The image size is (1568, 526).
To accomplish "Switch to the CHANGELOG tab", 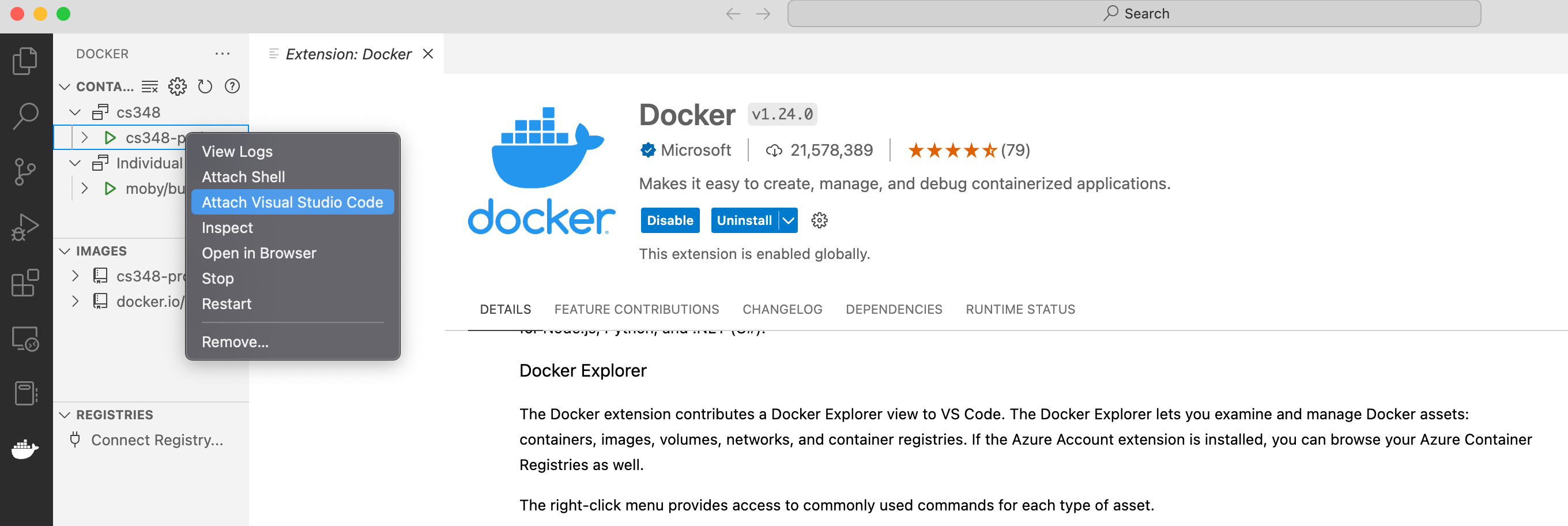I will 782,309.
